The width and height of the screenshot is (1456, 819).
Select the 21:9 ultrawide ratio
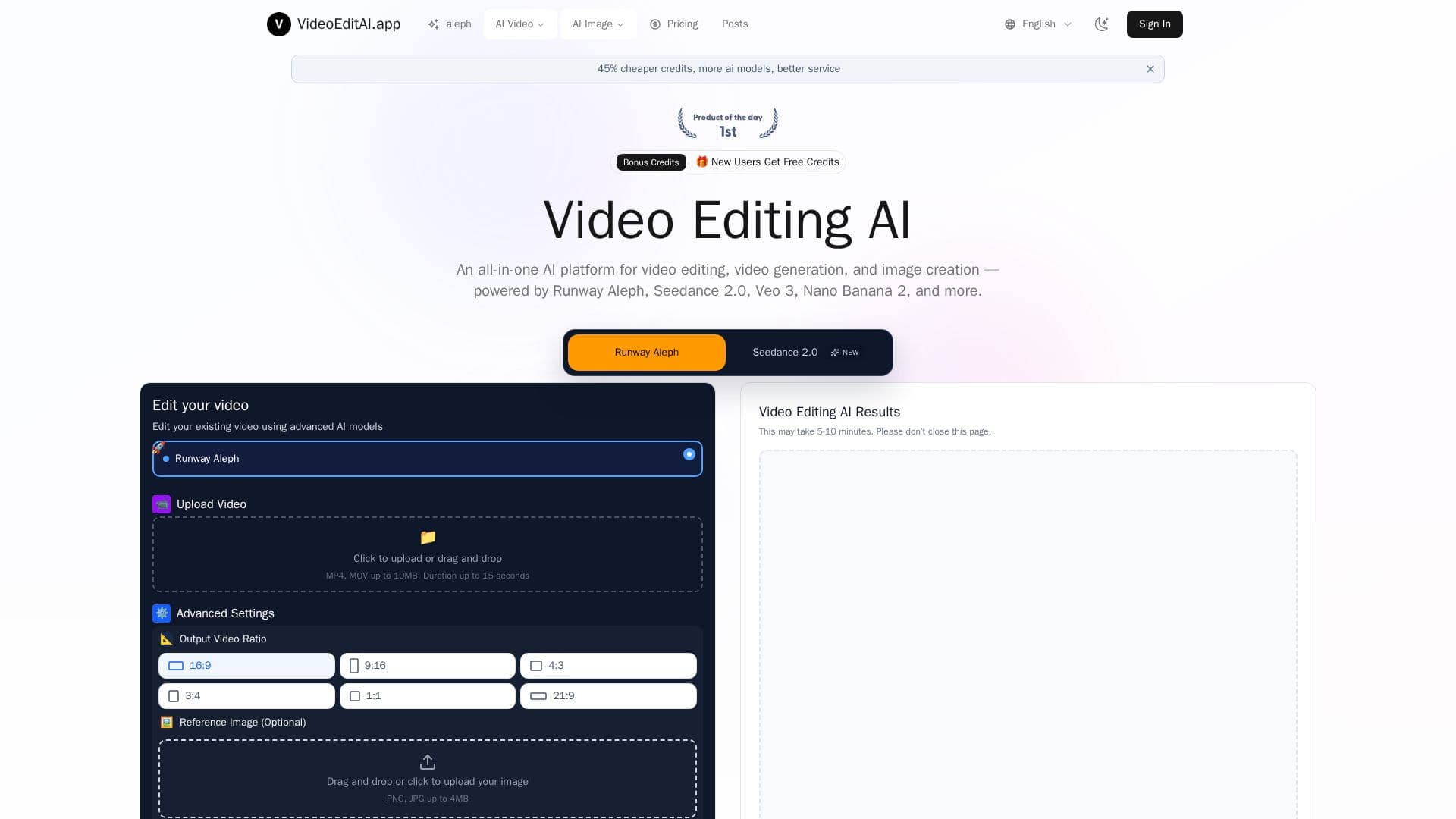click(608, 696)
